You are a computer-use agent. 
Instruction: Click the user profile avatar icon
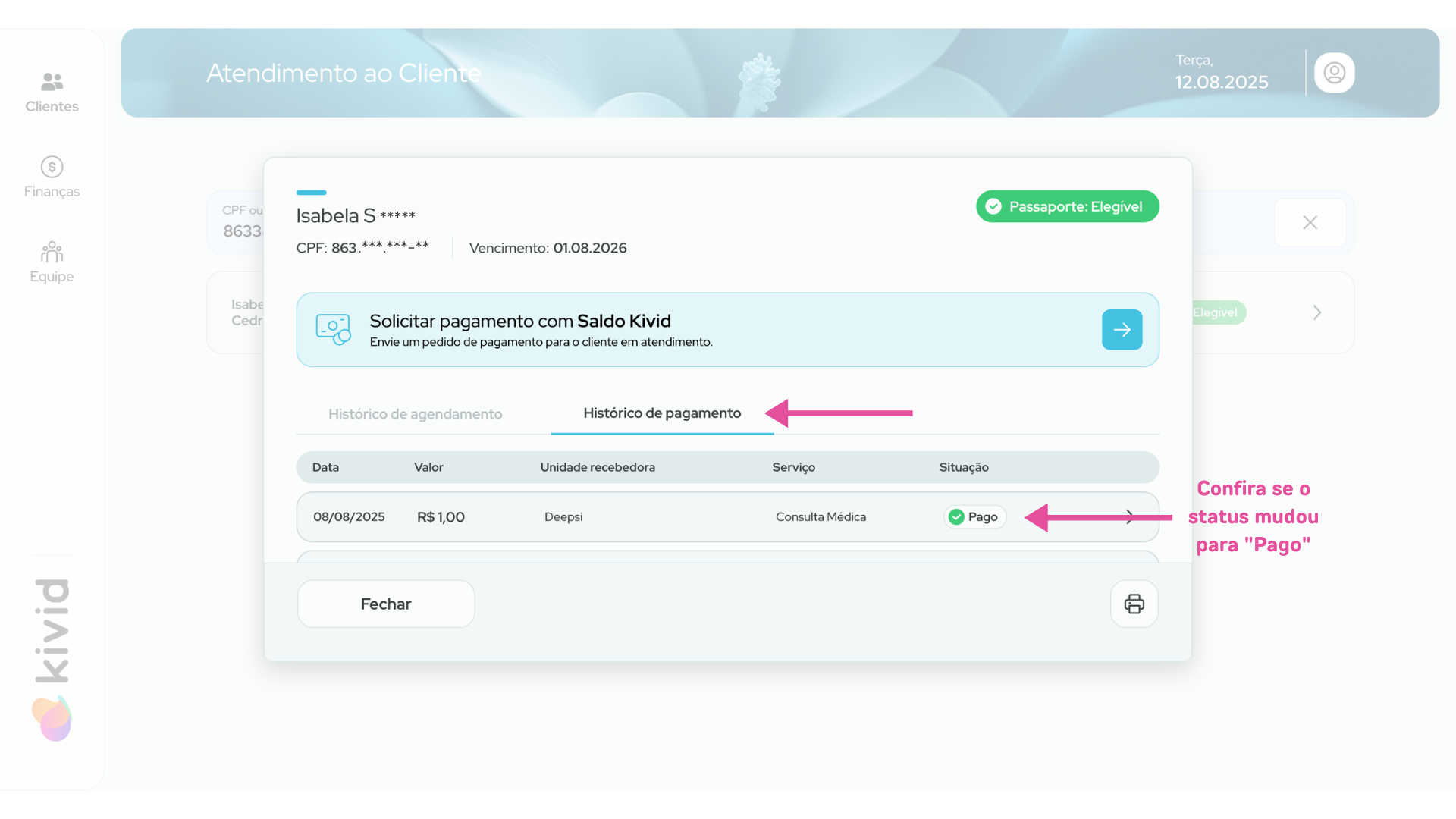pos(1334,73)
